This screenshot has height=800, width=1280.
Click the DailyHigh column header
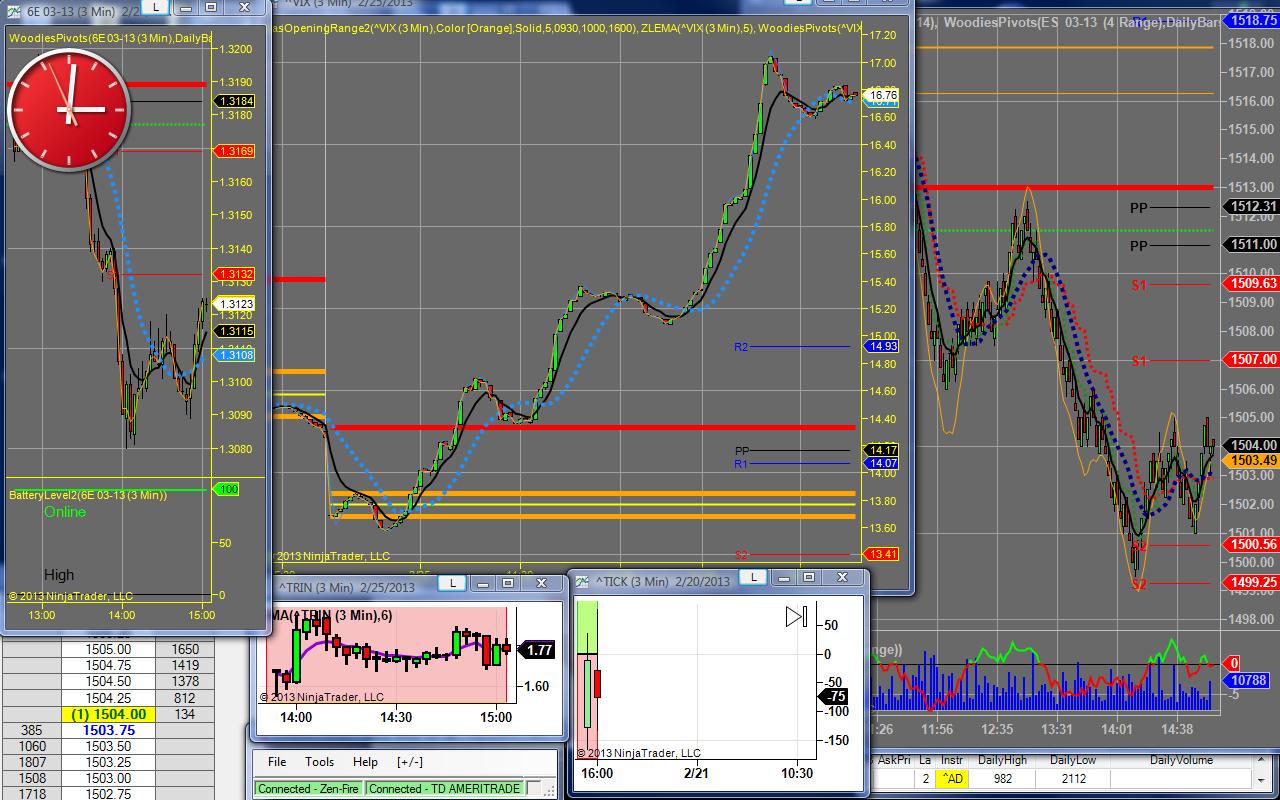coord(1002,760)
